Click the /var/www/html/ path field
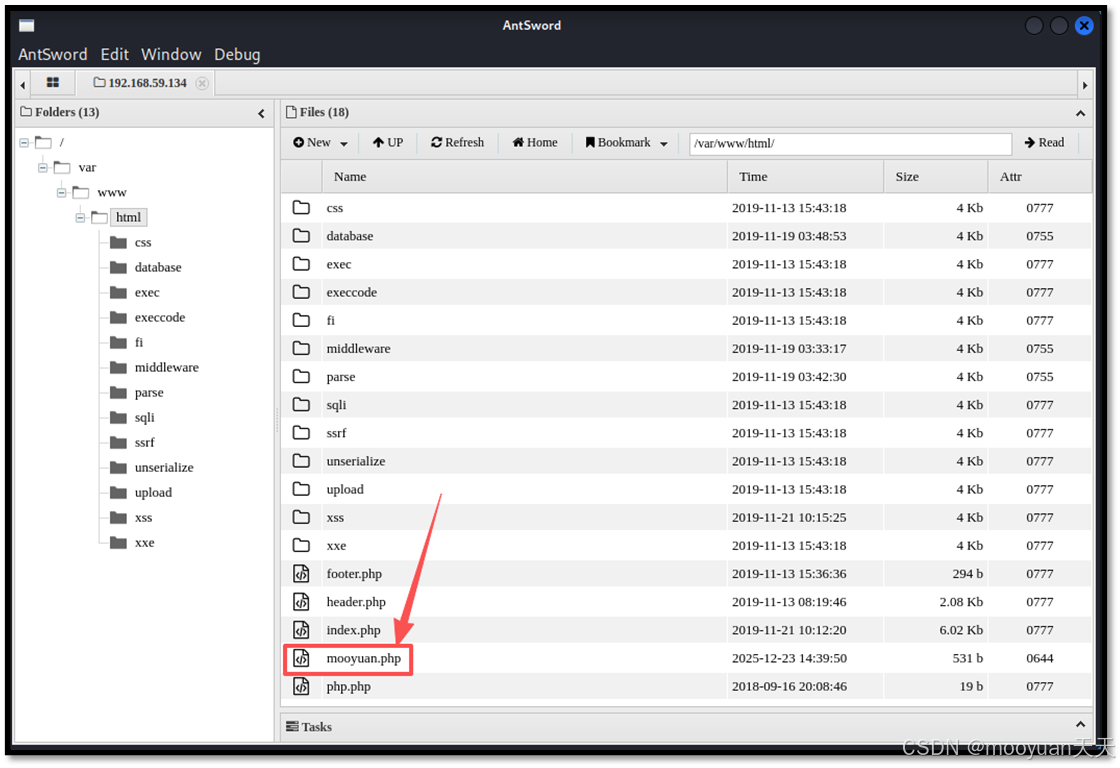The width and height of the screenshot is (1120, 768). [x=850, y=144]
